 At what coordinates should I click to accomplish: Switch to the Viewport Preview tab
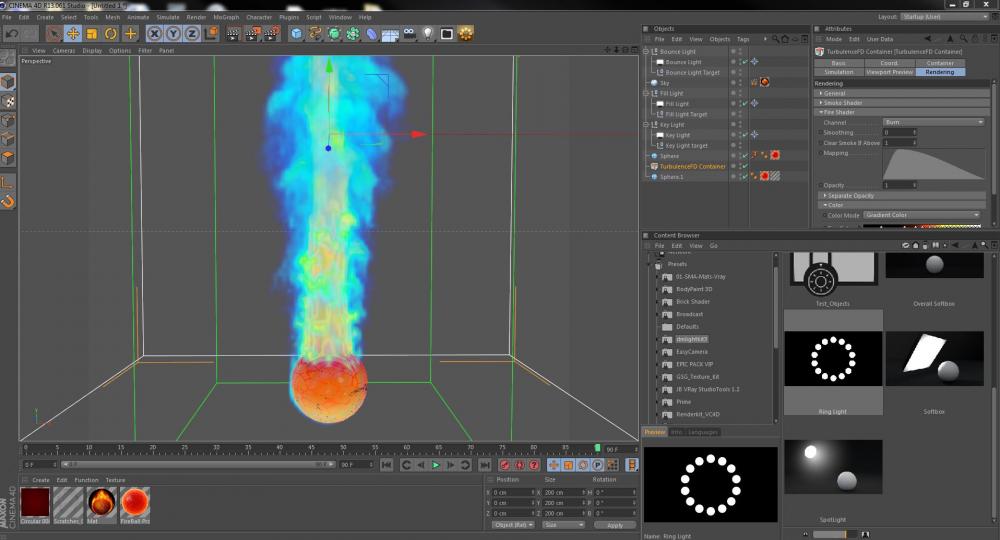tap(889, 72)
